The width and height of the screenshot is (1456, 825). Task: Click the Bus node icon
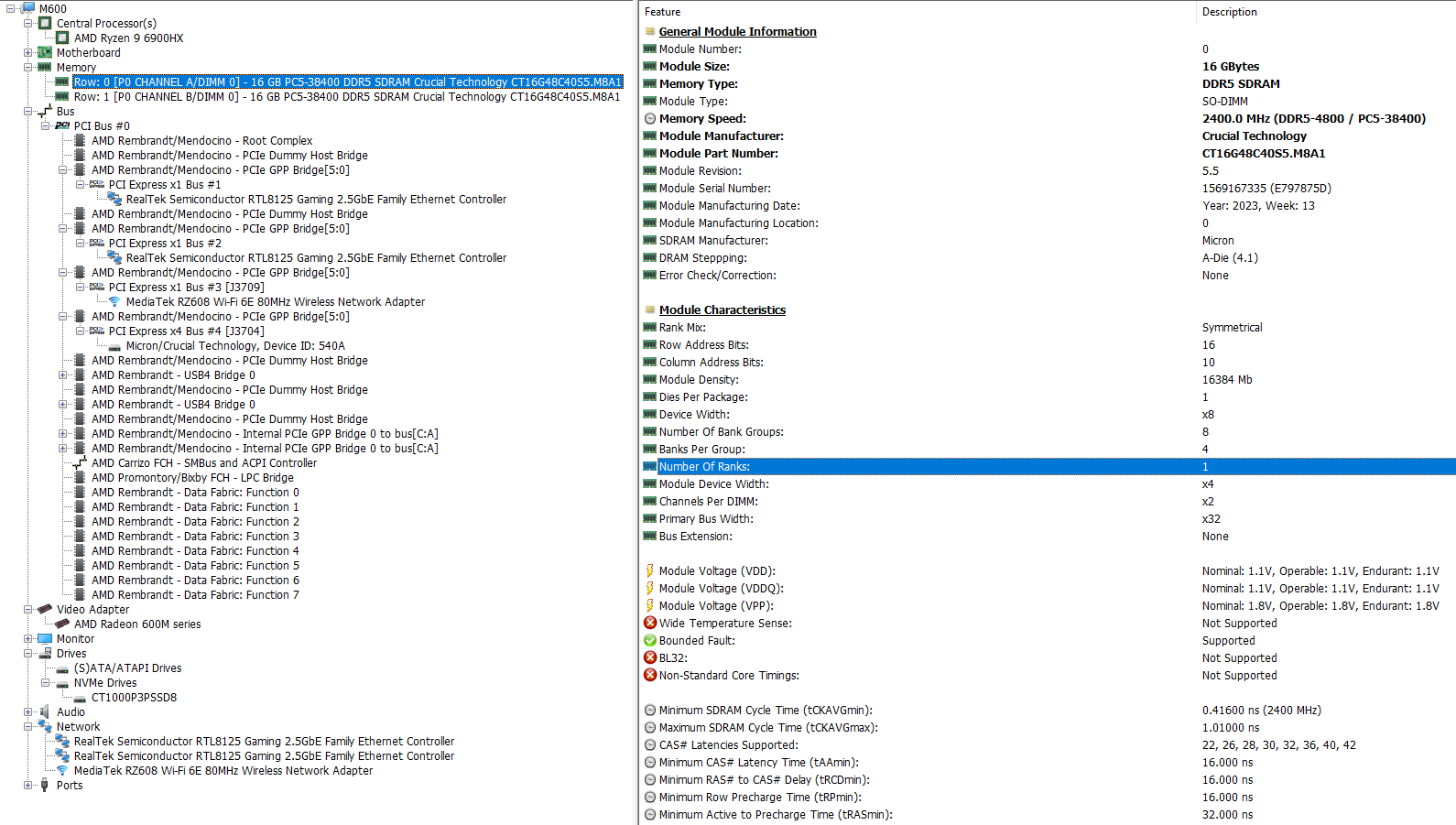(x=45, y=111)
